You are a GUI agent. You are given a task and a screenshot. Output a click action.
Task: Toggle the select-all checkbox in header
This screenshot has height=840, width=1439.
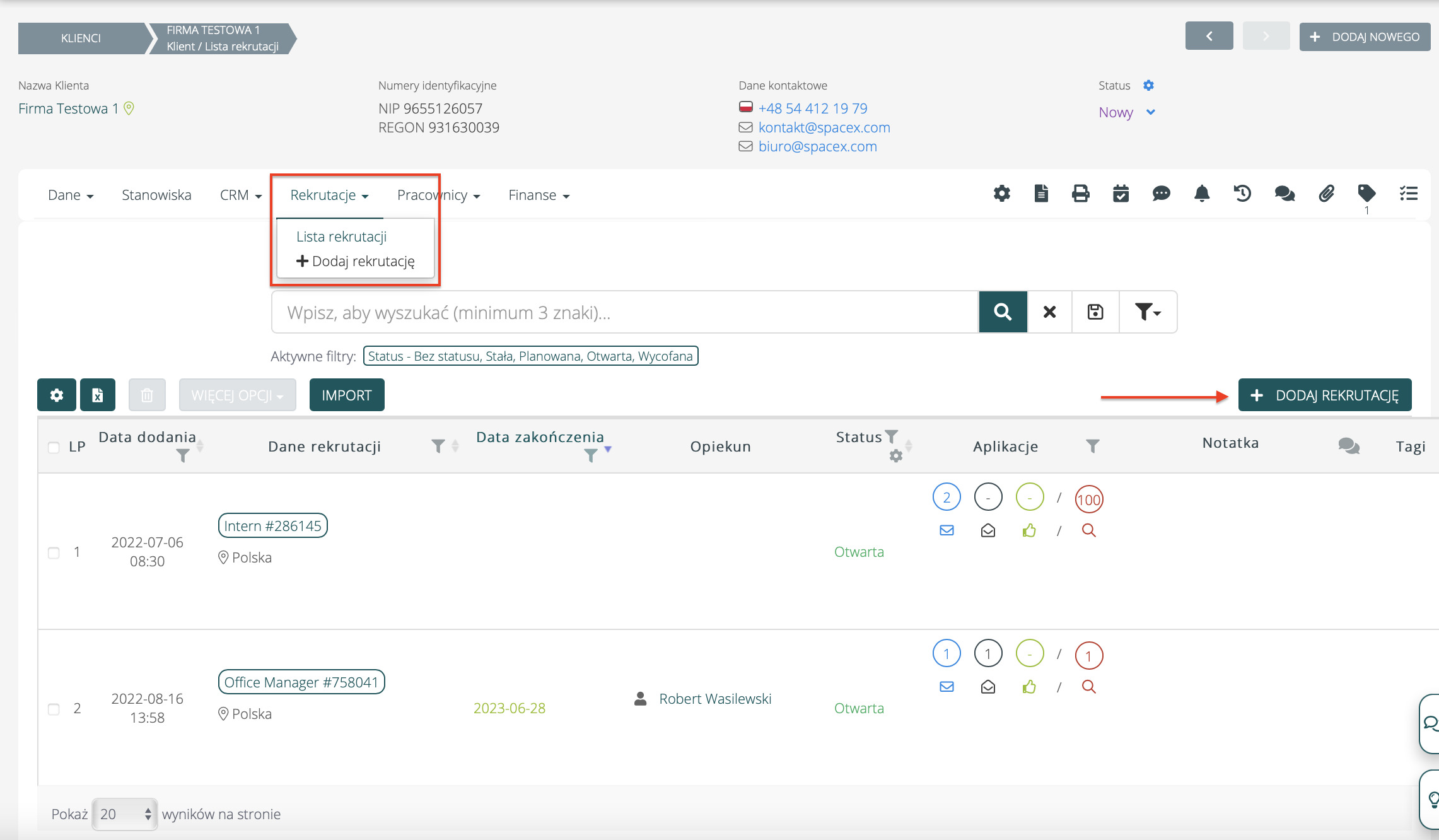click(x=54, y=448)
